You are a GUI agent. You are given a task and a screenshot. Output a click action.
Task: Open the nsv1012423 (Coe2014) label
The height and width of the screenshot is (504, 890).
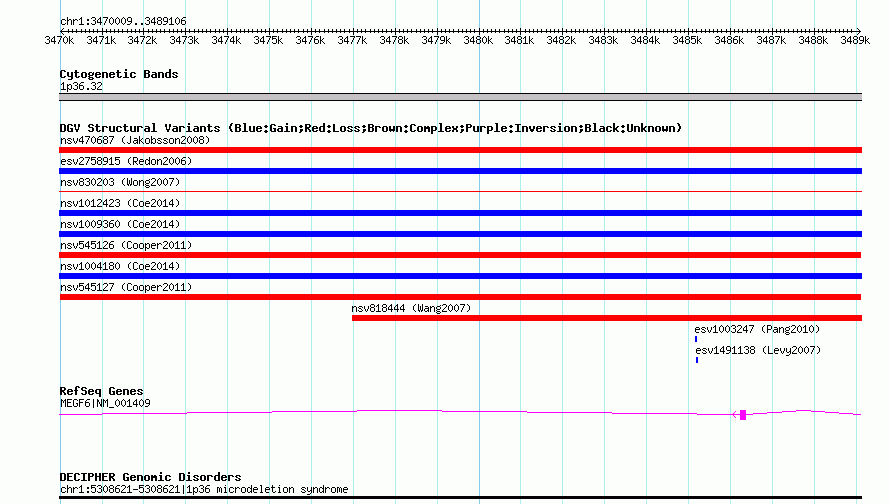coord(120,203)
